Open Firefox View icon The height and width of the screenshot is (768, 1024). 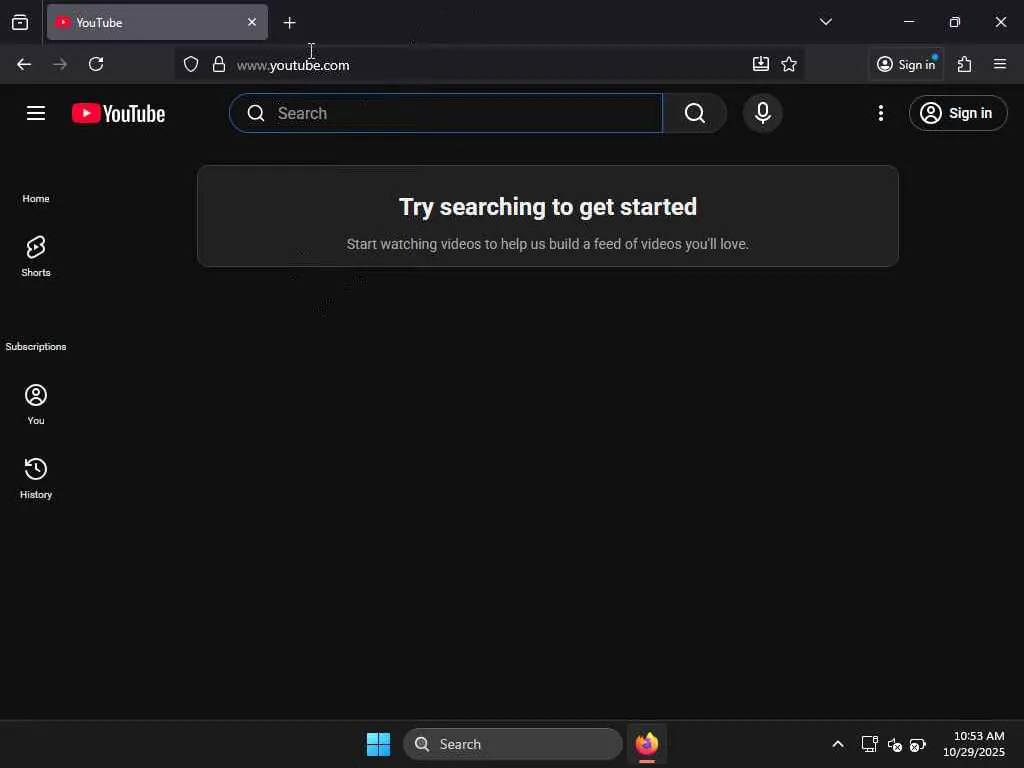click(x=20, y=23)
